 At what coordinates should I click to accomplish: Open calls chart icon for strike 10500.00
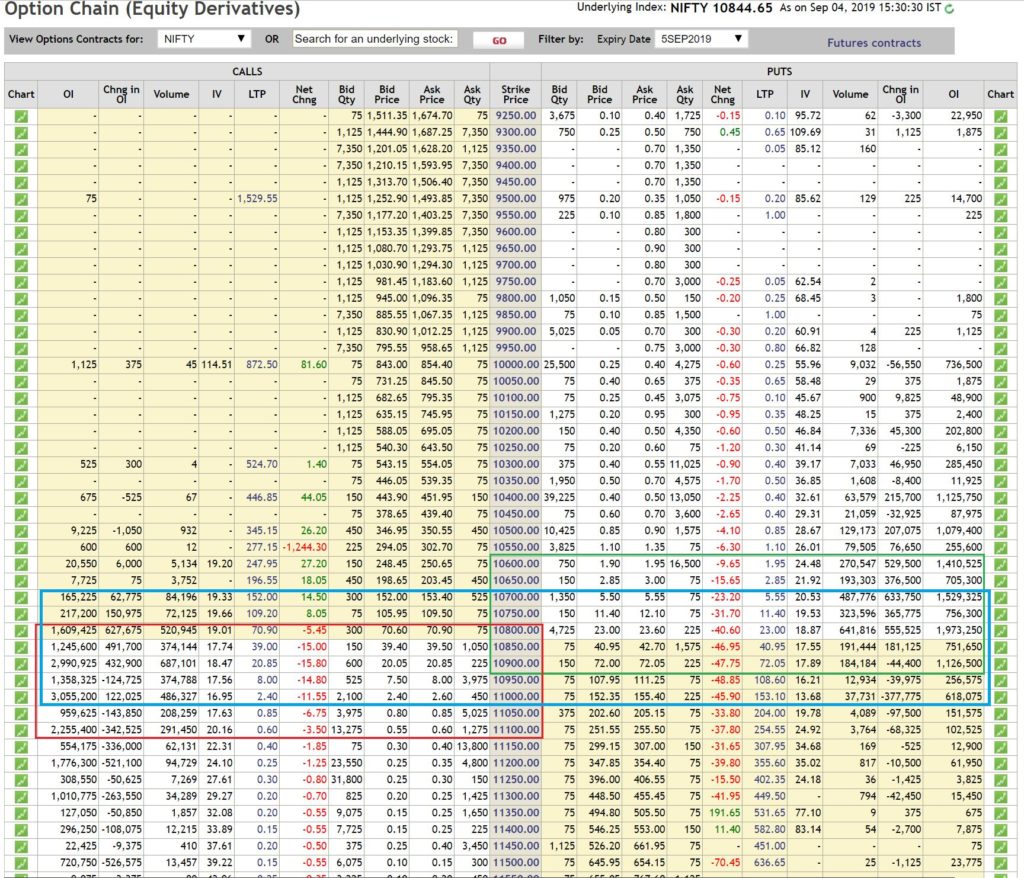pos(21,531)
